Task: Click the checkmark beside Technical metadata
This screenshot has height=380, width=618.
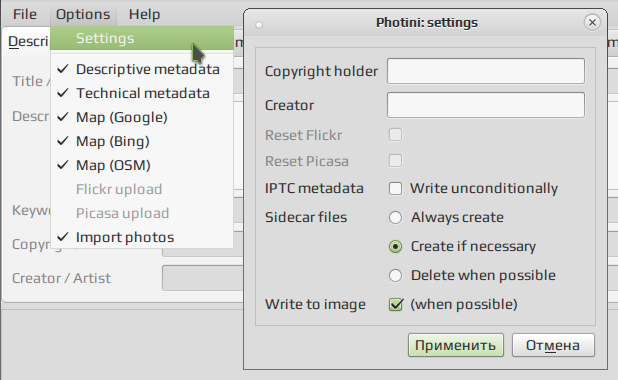Action: click(x=63, y=93)
